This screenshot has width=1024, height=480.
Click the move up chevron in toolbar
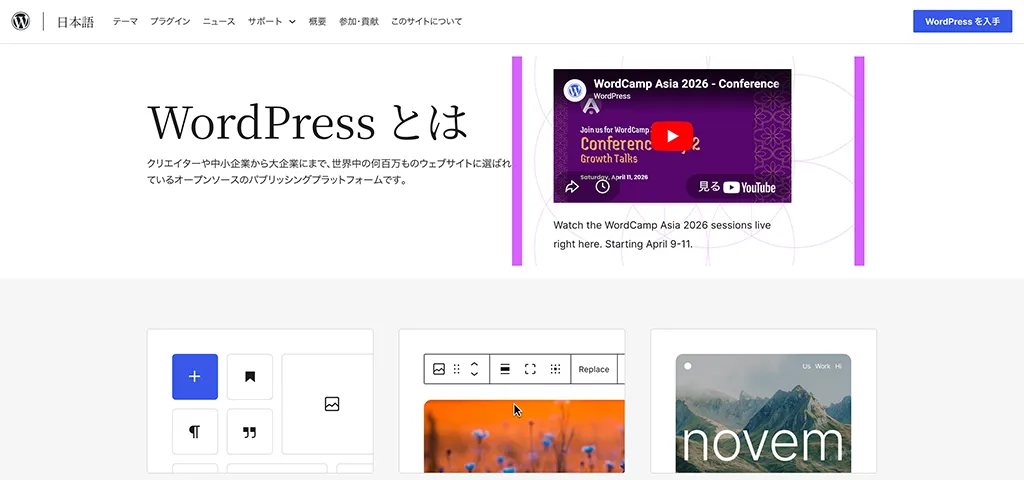pyautogui.click(x=474, y=364)
